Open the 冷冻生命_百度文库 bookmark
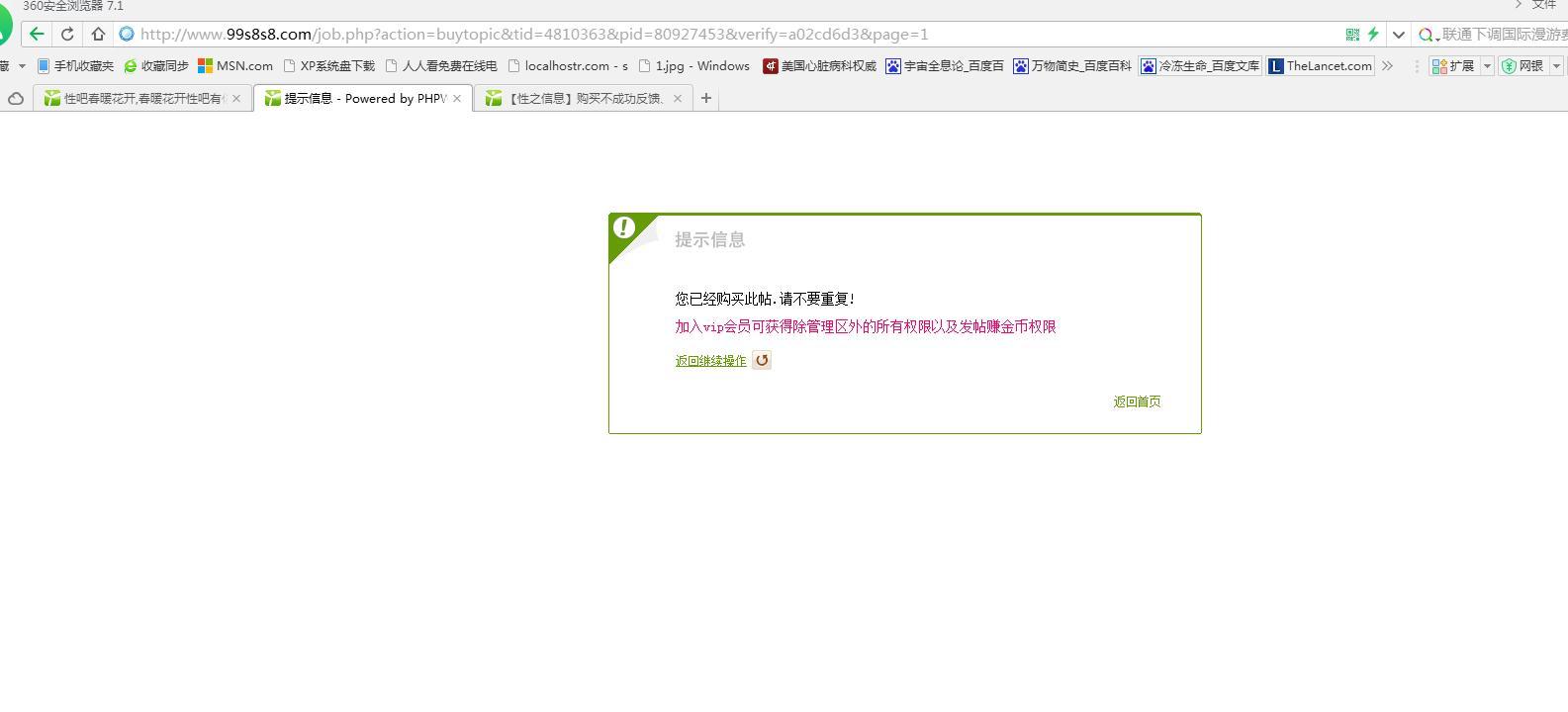The height and width of the screenshot is (712, 1568). tap(1200, 66)
